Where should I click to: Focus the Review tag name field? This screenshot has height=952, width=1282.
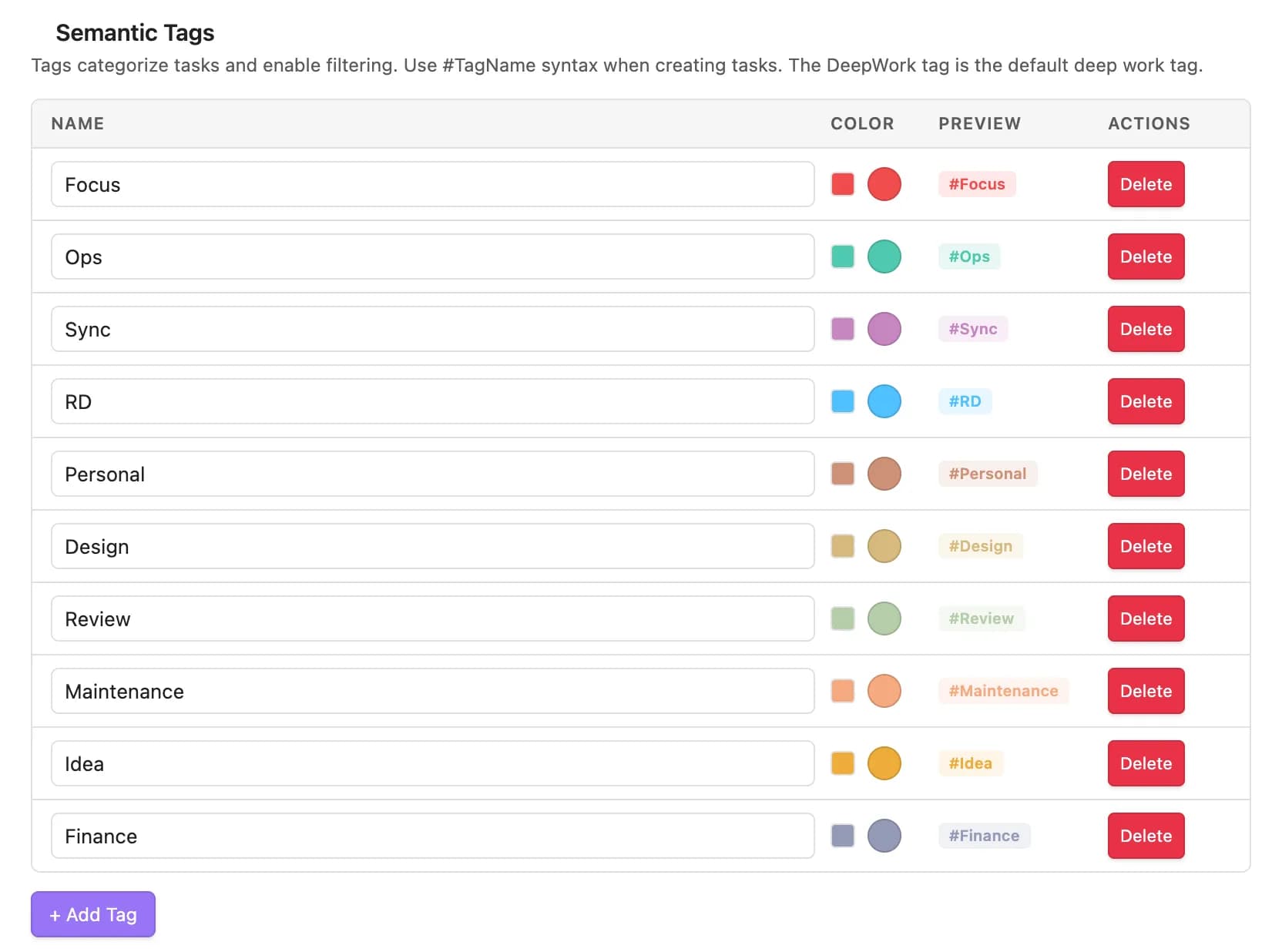[432, 618]
